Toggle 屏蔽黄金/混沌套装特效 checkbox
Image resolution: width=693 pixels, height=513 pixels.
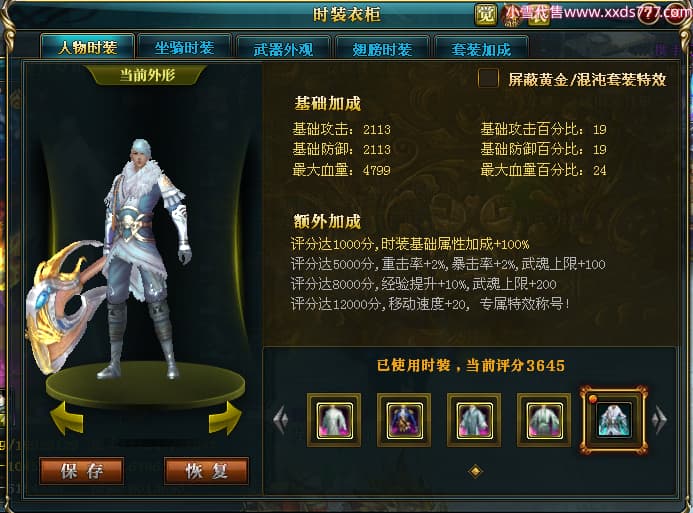click(488, 78)
